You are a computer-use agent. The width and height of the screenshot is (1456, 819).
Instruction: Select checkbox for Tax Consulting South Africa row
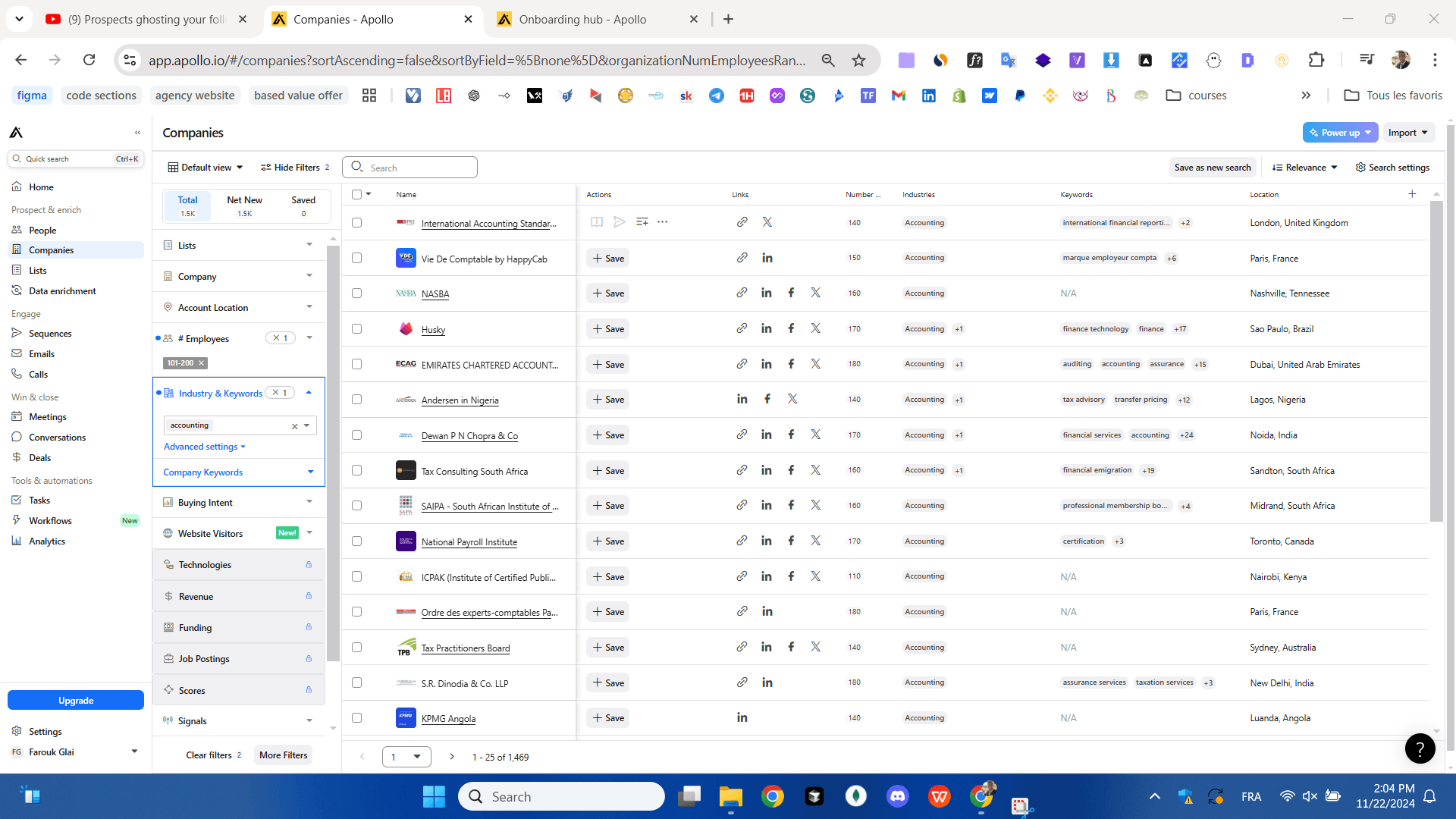(356, 470)
